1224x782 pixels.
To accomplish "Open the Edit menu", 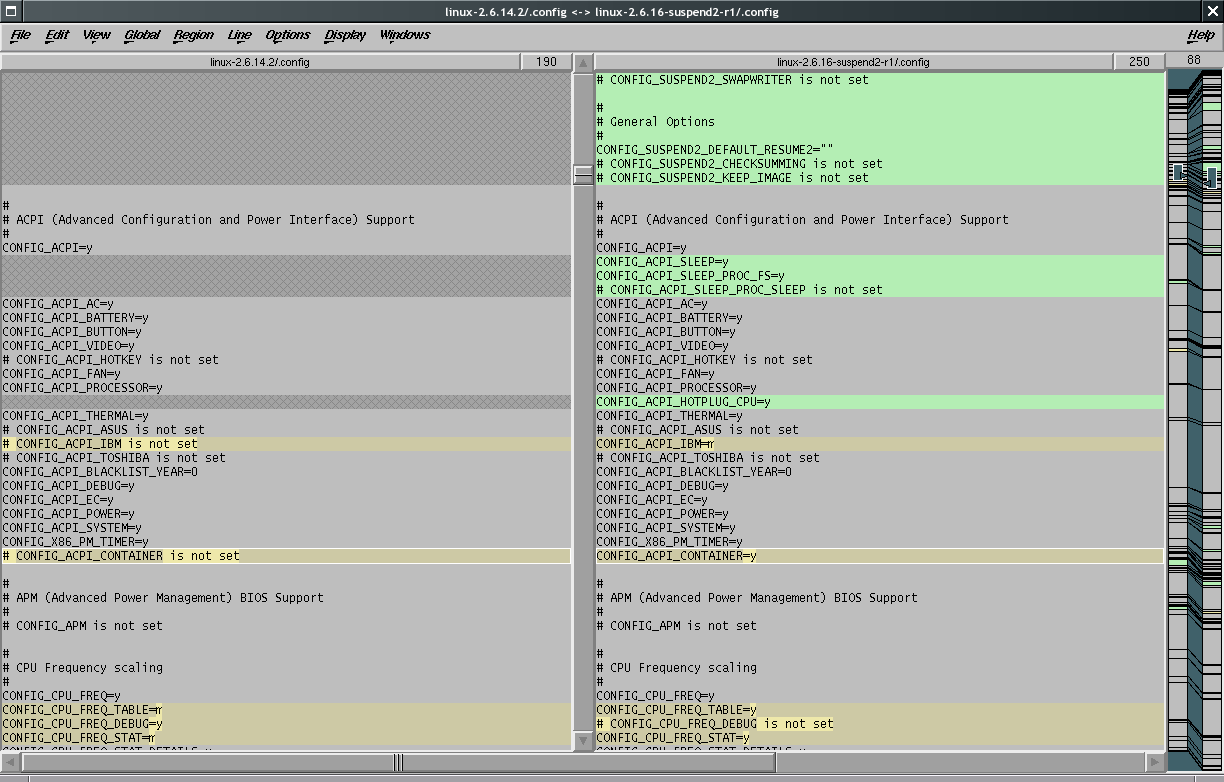I will point(57,35).
